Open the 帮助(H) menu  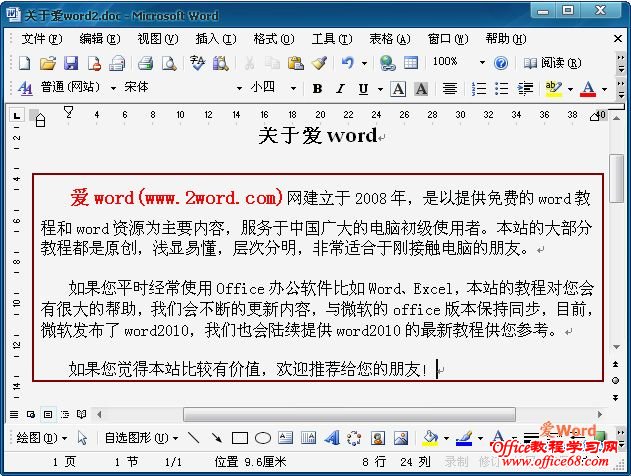[x=505, y=39]
